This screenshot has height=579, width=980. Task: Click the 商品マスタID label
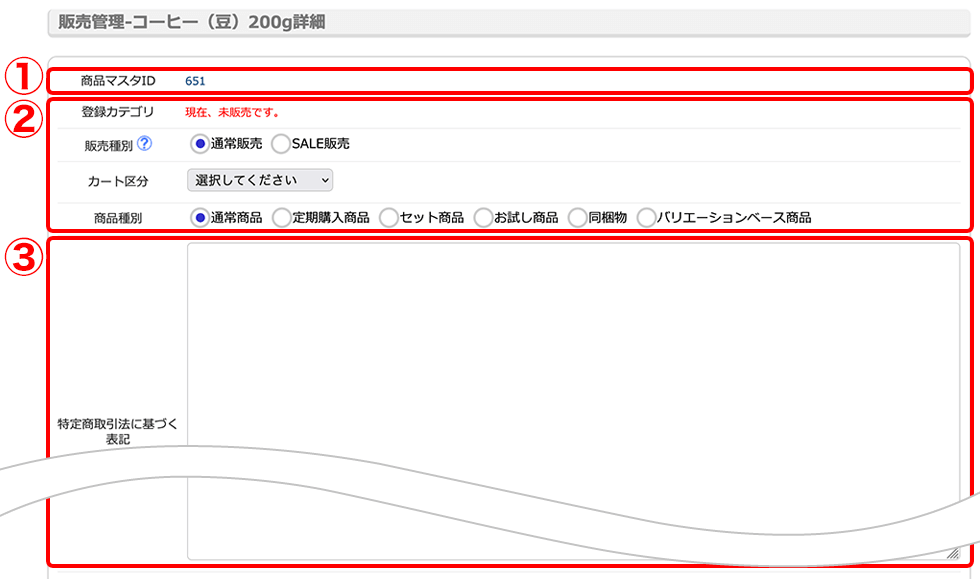[118, 81]
